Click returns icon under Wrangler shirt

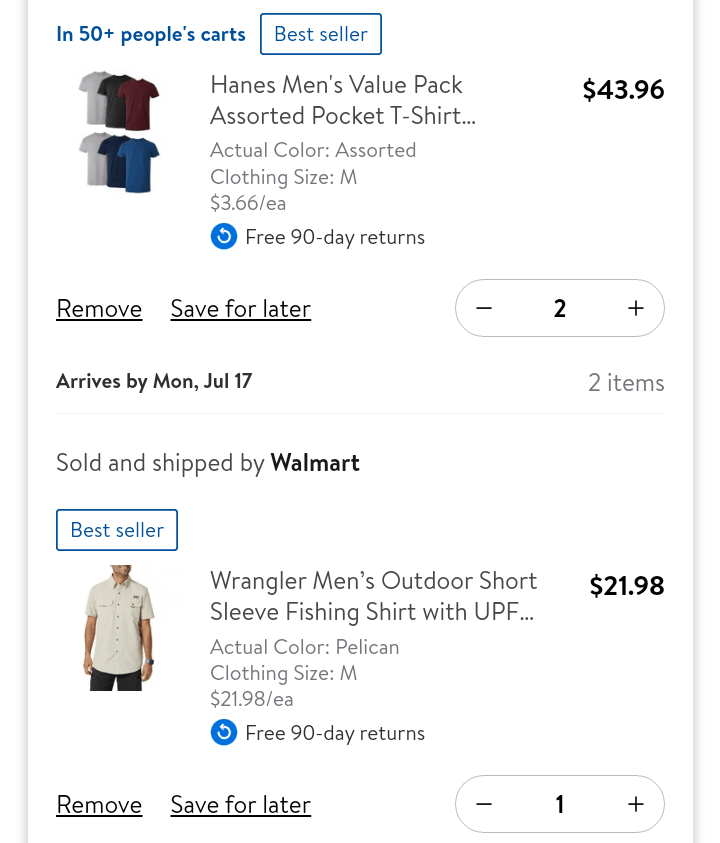tap(224, 733)
